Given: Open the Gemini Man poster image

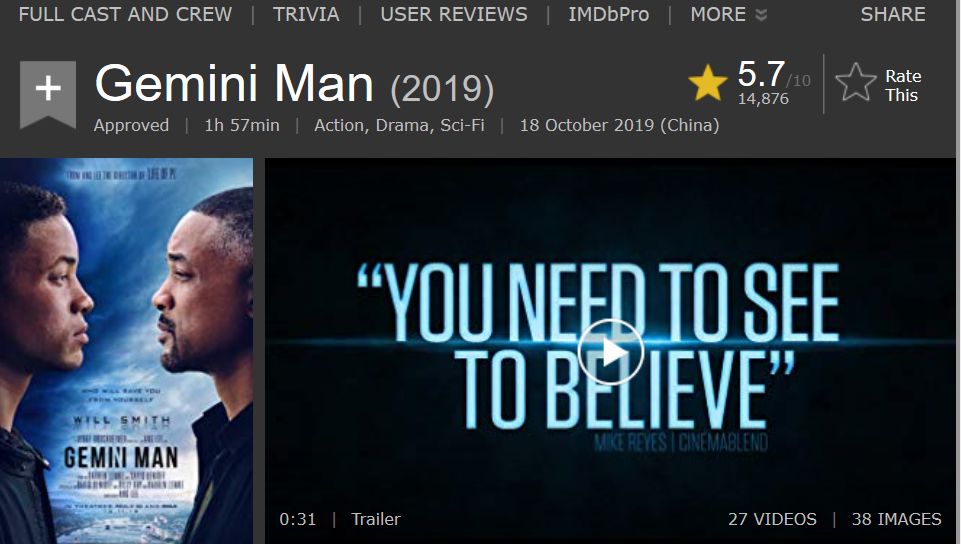Looking at the screenshot, I should [126, 351].
